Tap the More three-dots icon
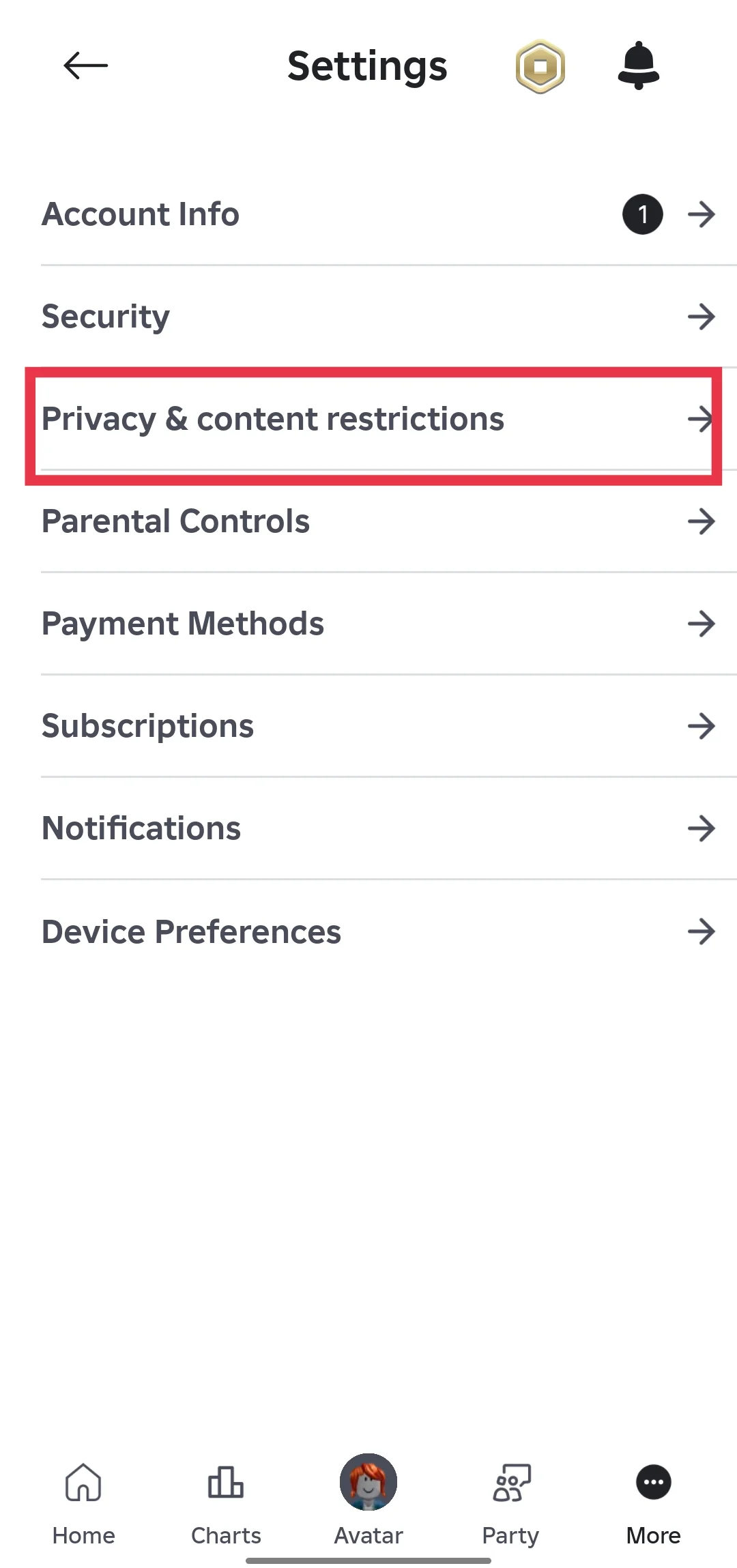737x1568 pixels. (653, 1482)
